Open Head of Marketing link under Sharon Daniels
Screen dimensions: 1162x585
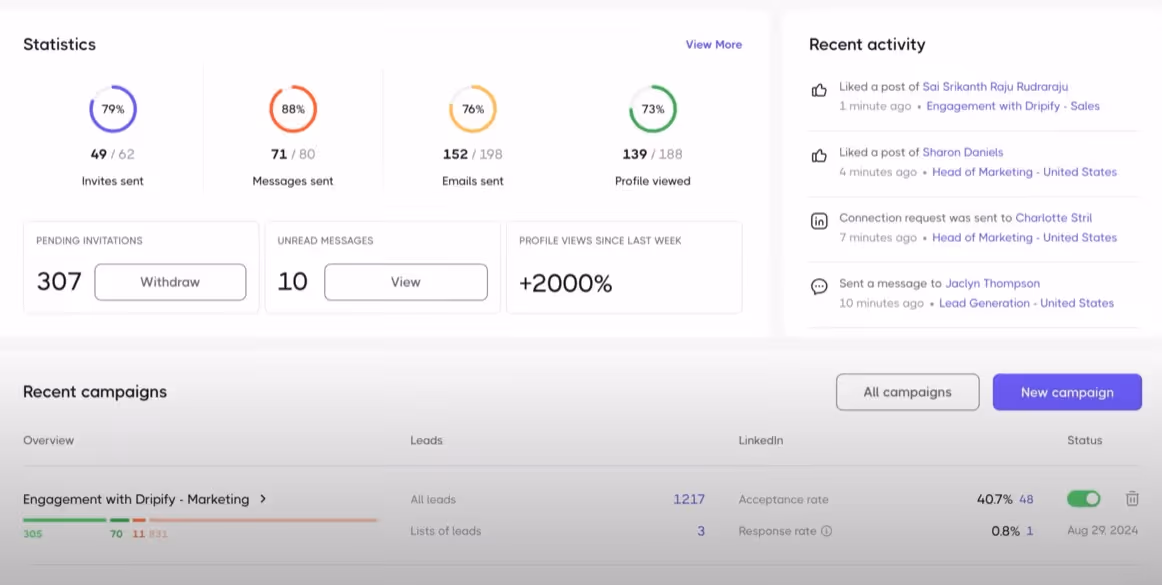[1024, 172]
